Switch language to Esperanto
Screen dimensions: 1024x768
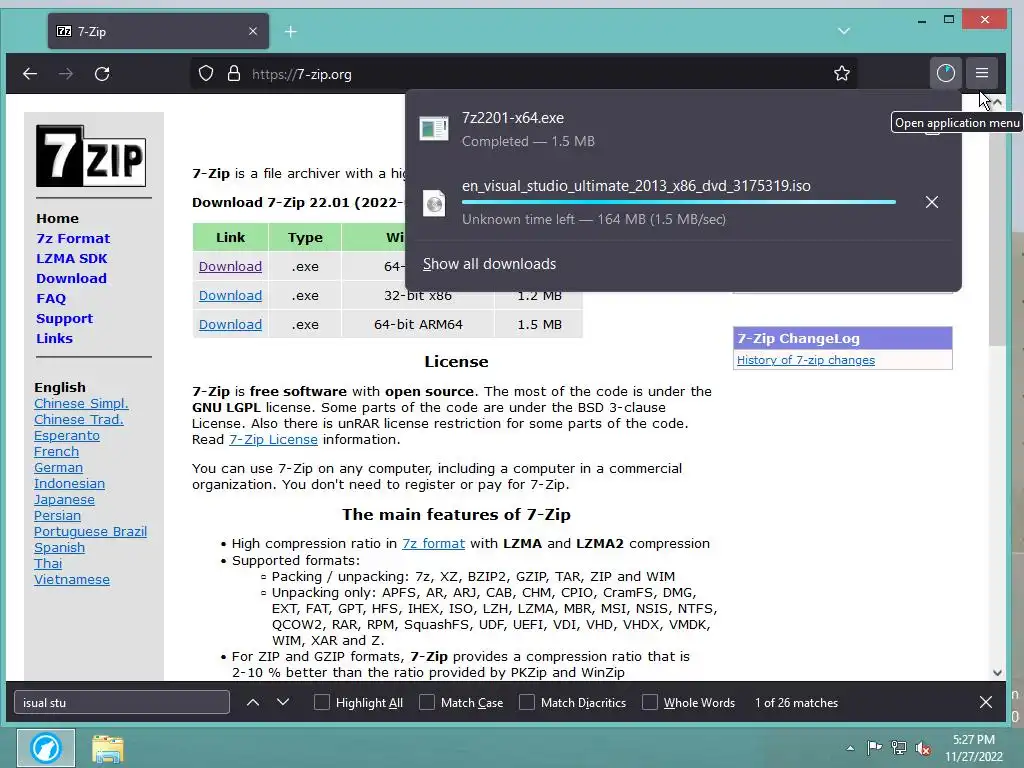(x=67, y=436)
